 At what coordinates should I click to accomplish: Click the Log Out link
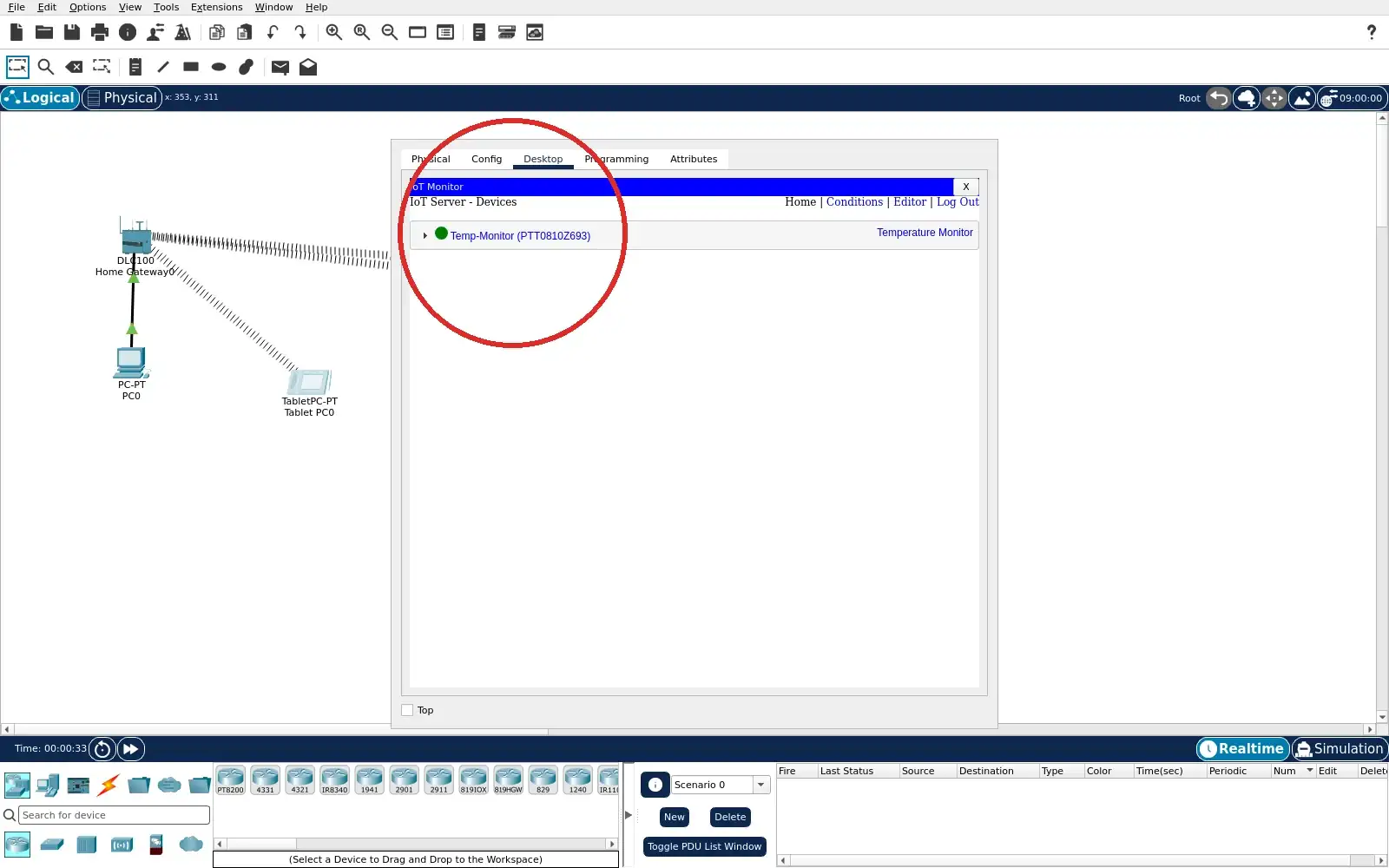click(958, 201)
